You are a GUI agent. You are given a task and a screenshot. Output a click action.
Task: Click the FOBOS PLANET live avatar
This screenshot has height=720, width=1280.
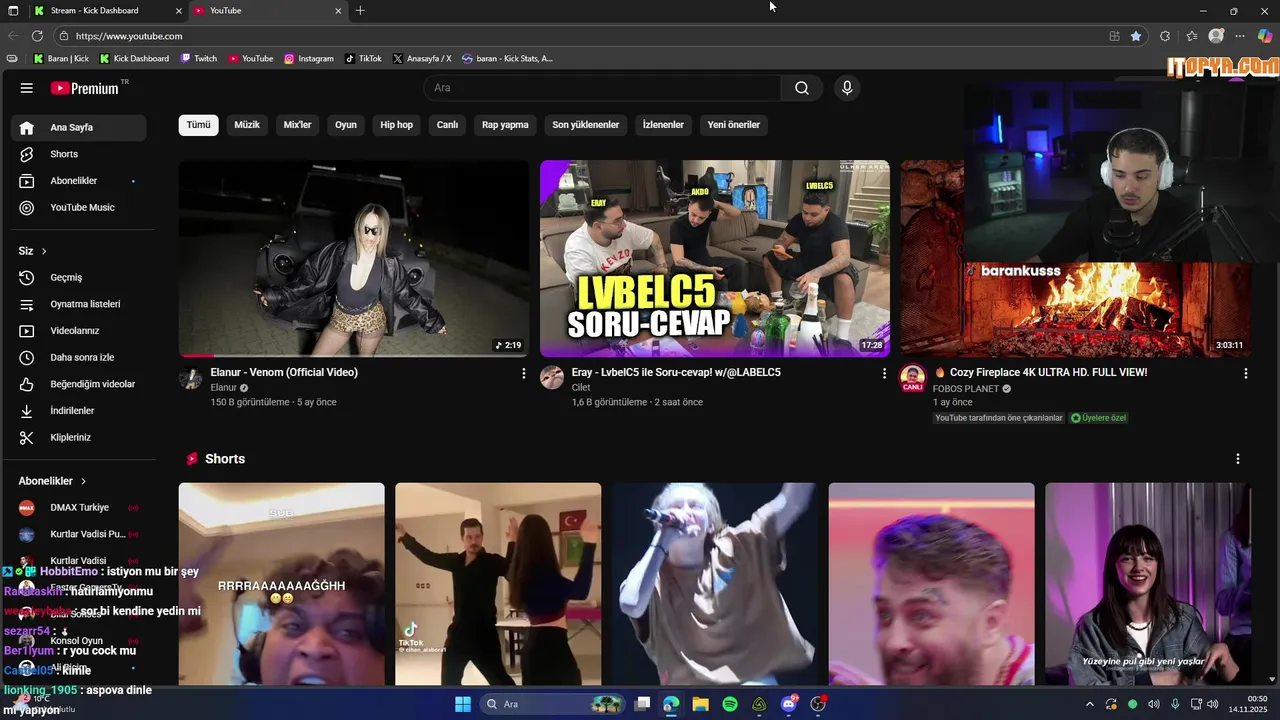tap(913, 378)
